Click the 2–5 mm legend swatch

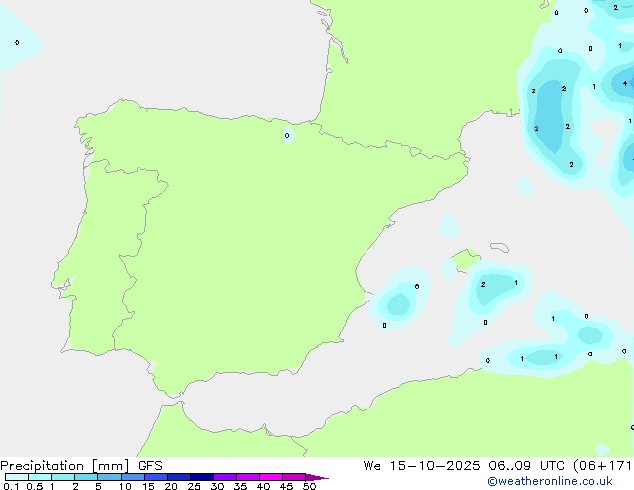coord(86,477)
